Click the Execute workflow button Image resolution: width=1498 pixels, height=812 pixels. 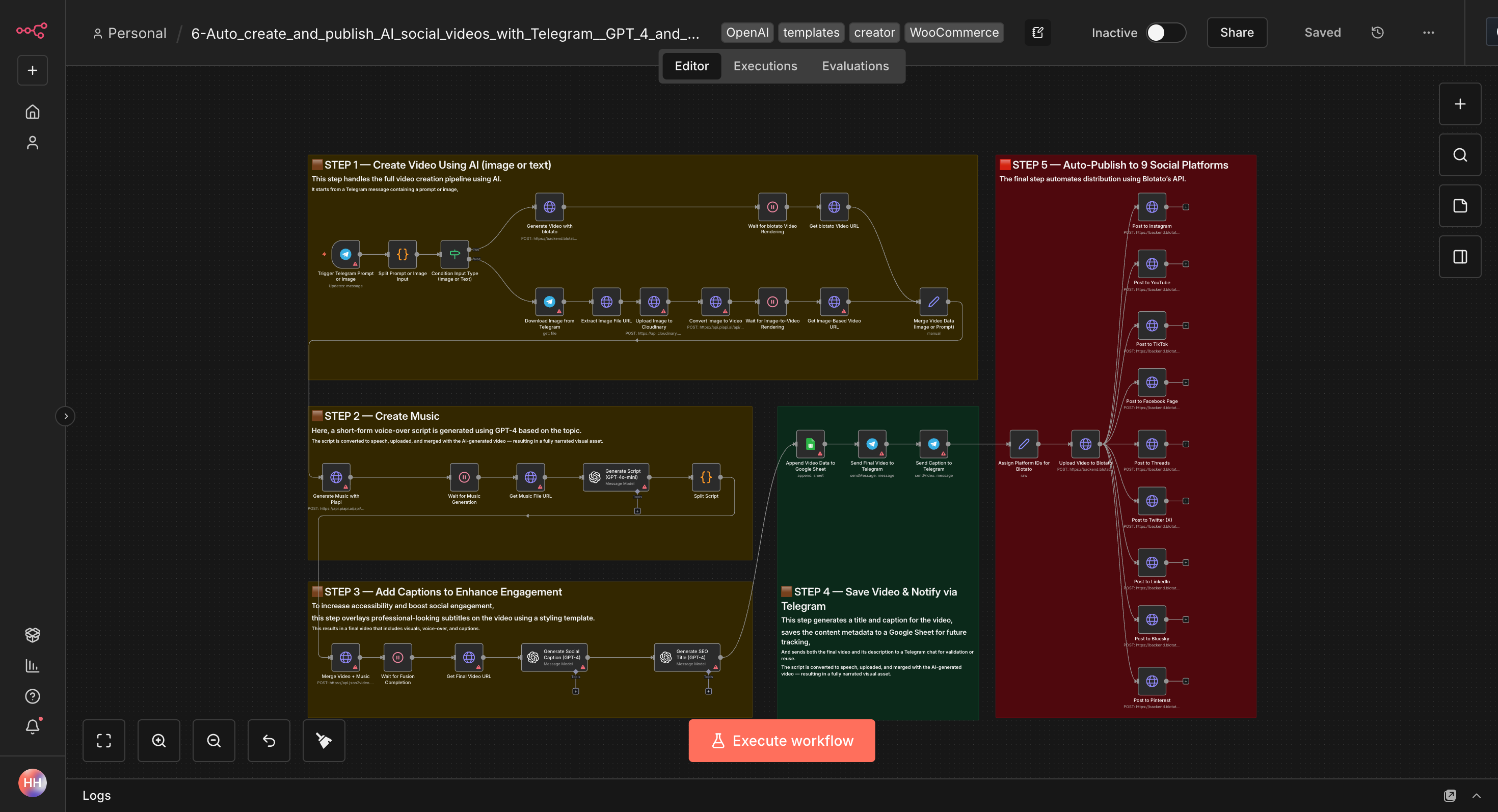pos(782,741)
